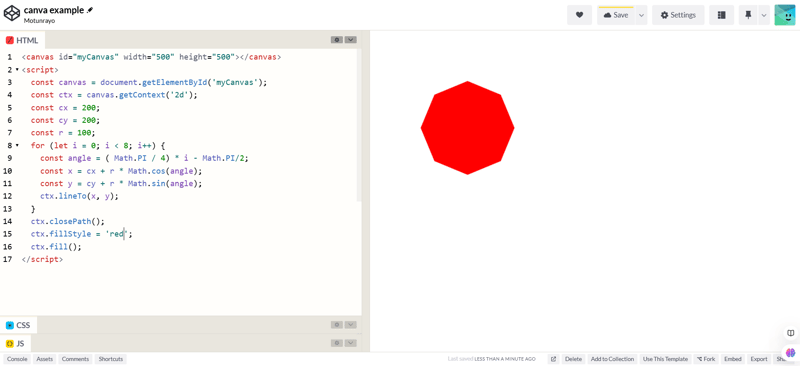Click code line 'const cy = 200;'
The width and height of the screenshot is (800, 366).
[65, 120]
